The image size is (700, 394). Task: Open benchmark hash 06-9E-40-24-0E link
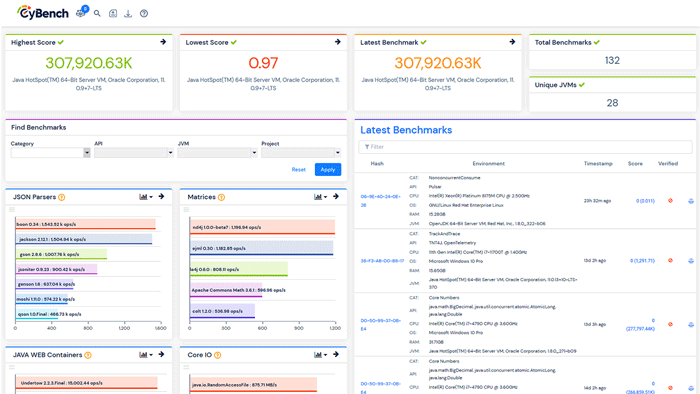(380, 201)
